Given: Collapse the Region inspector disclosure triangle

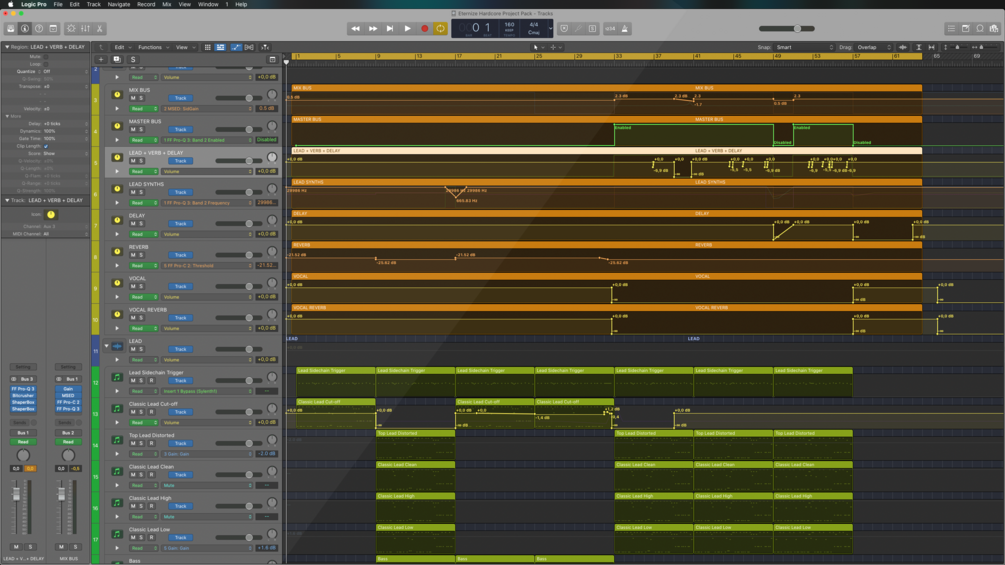Looking at the screenshot, I should point(7,47).
